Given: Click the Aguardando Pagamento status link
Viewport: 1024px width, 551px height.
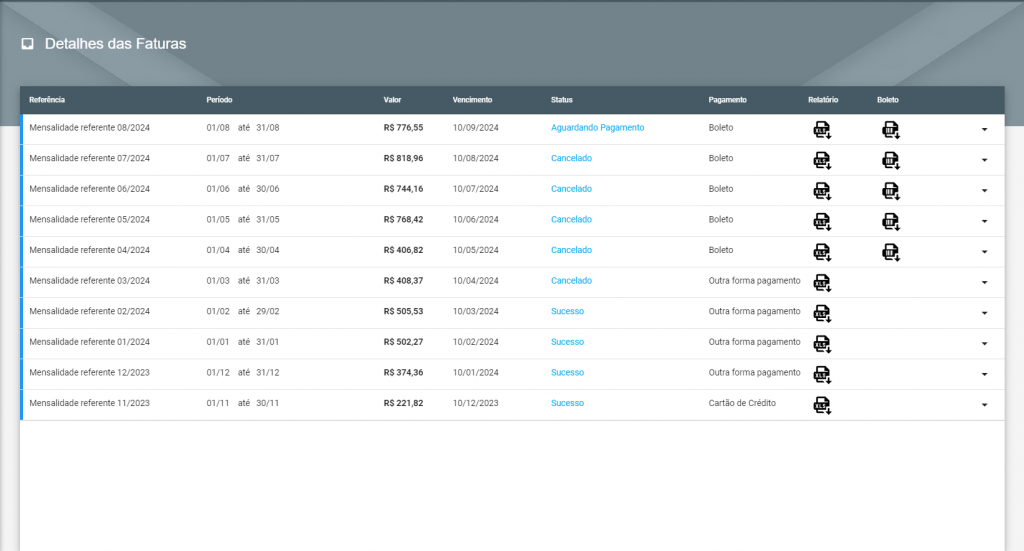Looking at the screenshot, I should click(x=598, y=127).
